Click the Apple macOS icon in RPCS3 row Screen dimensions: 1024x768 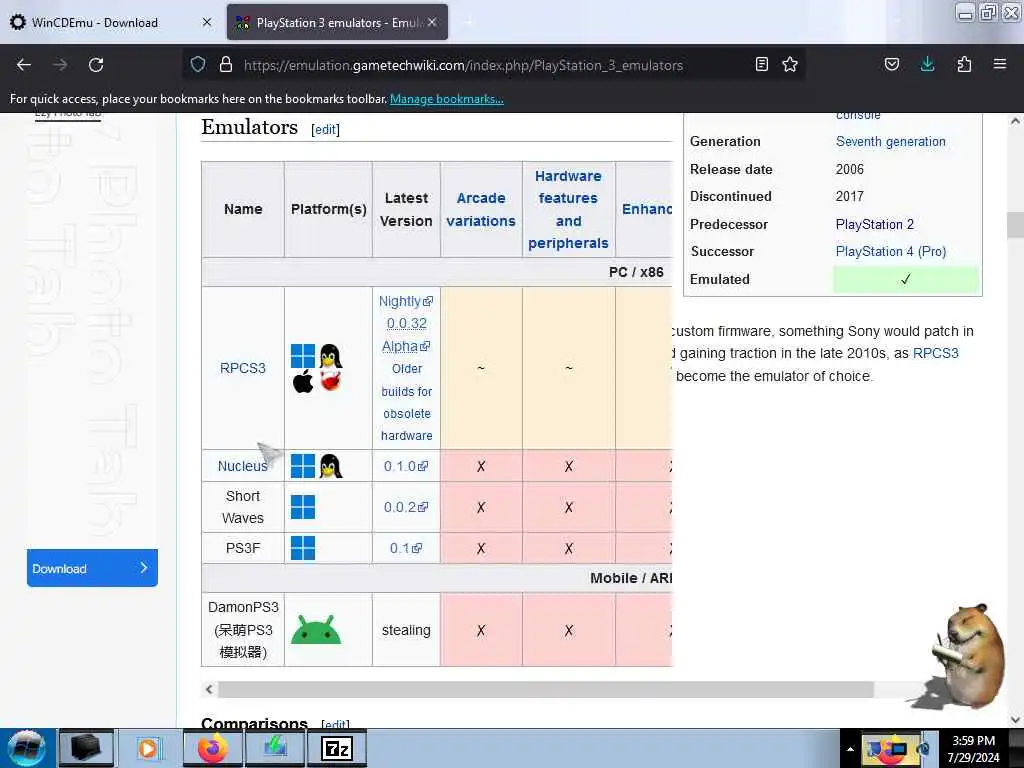tap(303, 381)
